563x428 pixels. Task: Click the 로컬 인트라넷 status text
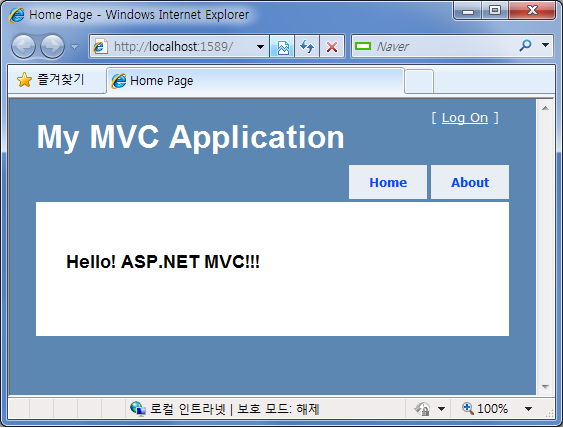pyautogui.click(x=188, y=409)
